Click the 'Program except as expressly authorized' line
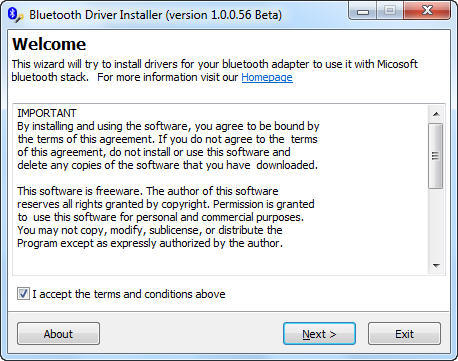Viewport: 458px width, 361px height. point(150,243)
